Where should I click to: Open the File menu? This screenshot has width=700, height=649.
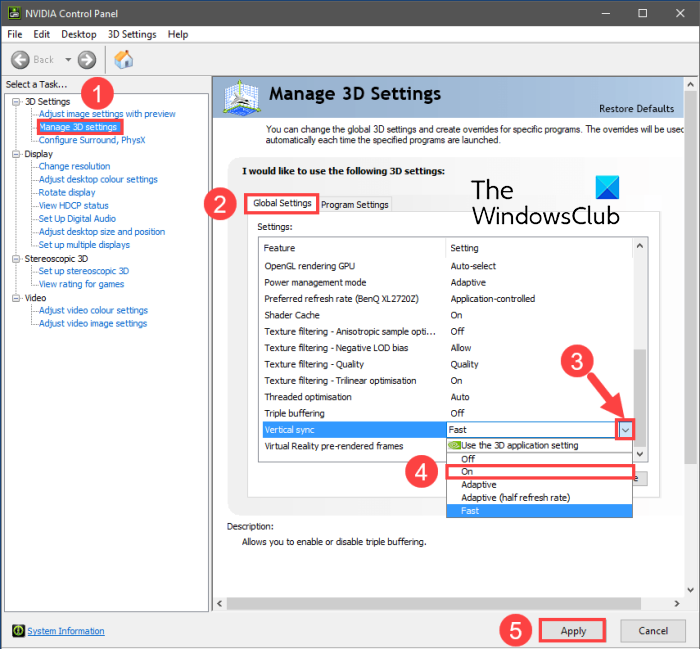(x=15, y=34)
